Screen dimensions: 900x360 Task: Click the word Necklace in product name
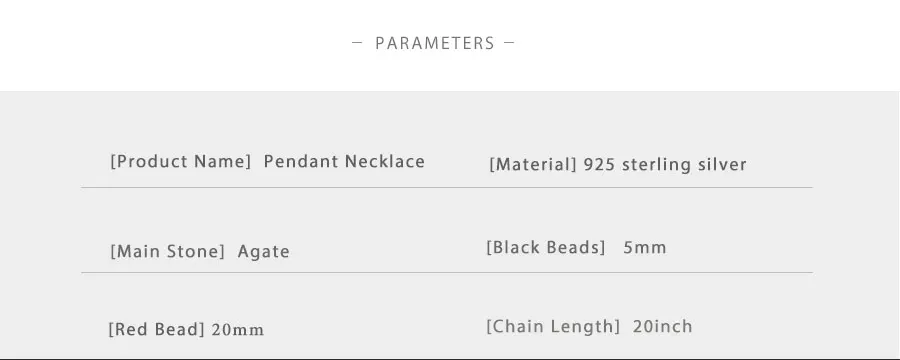(385, 161)
